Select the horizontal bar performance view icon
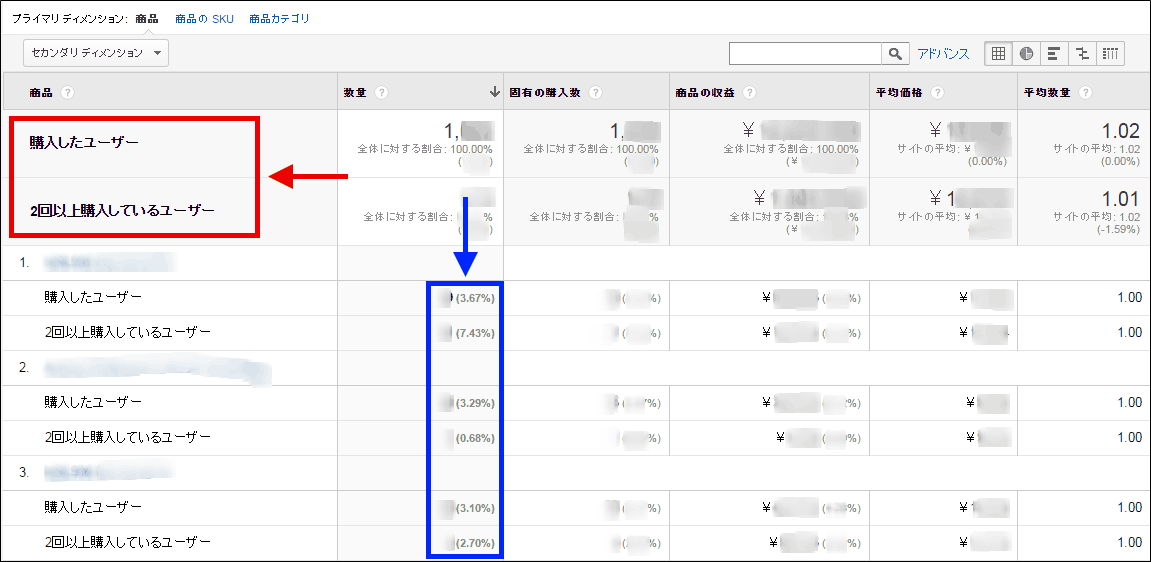The image size is (1151, 562). click(x=1054, y=54)
